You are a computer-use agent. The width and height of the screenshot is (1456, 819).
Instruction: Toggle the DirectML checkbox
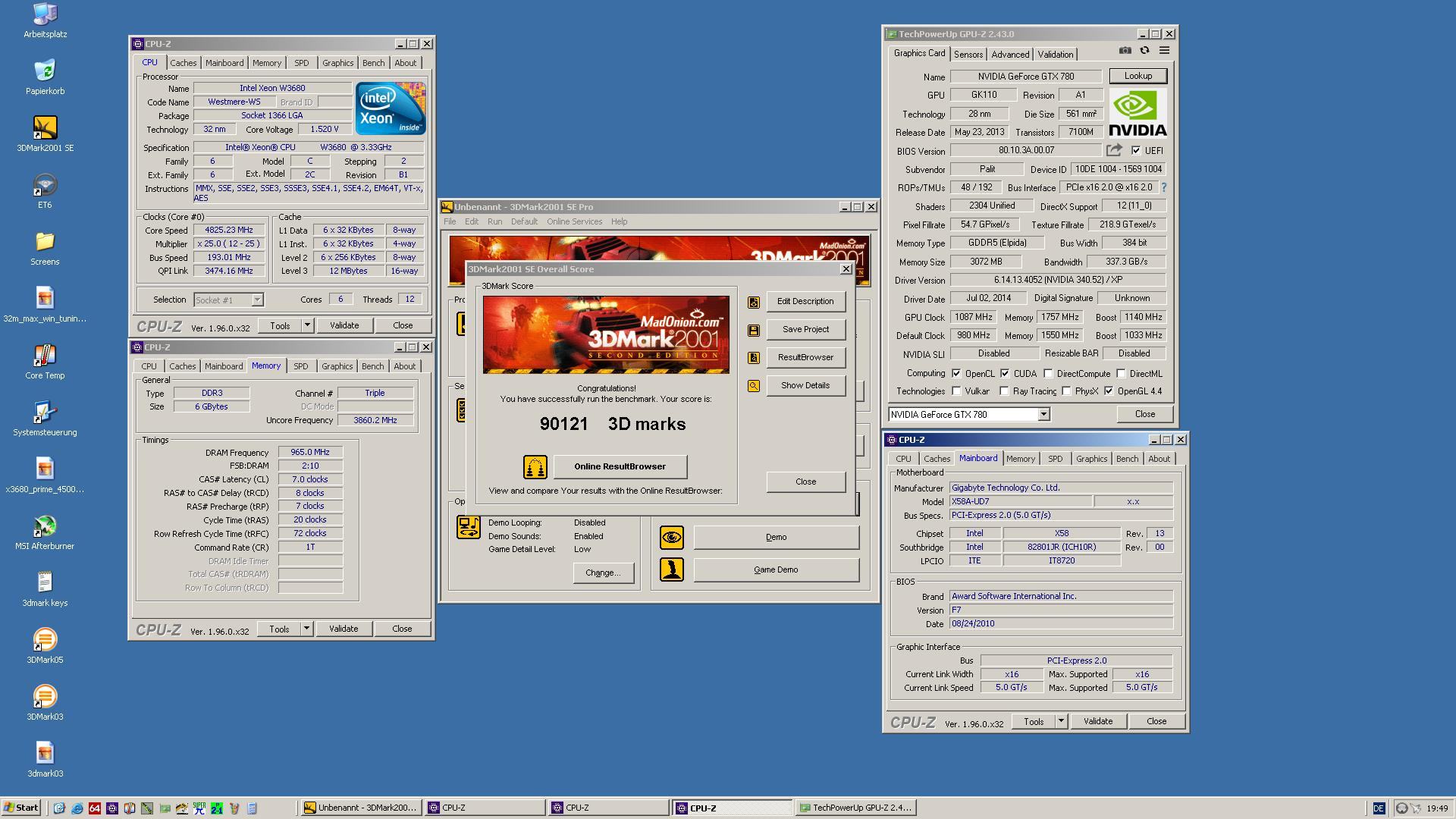click(1121, 374)
